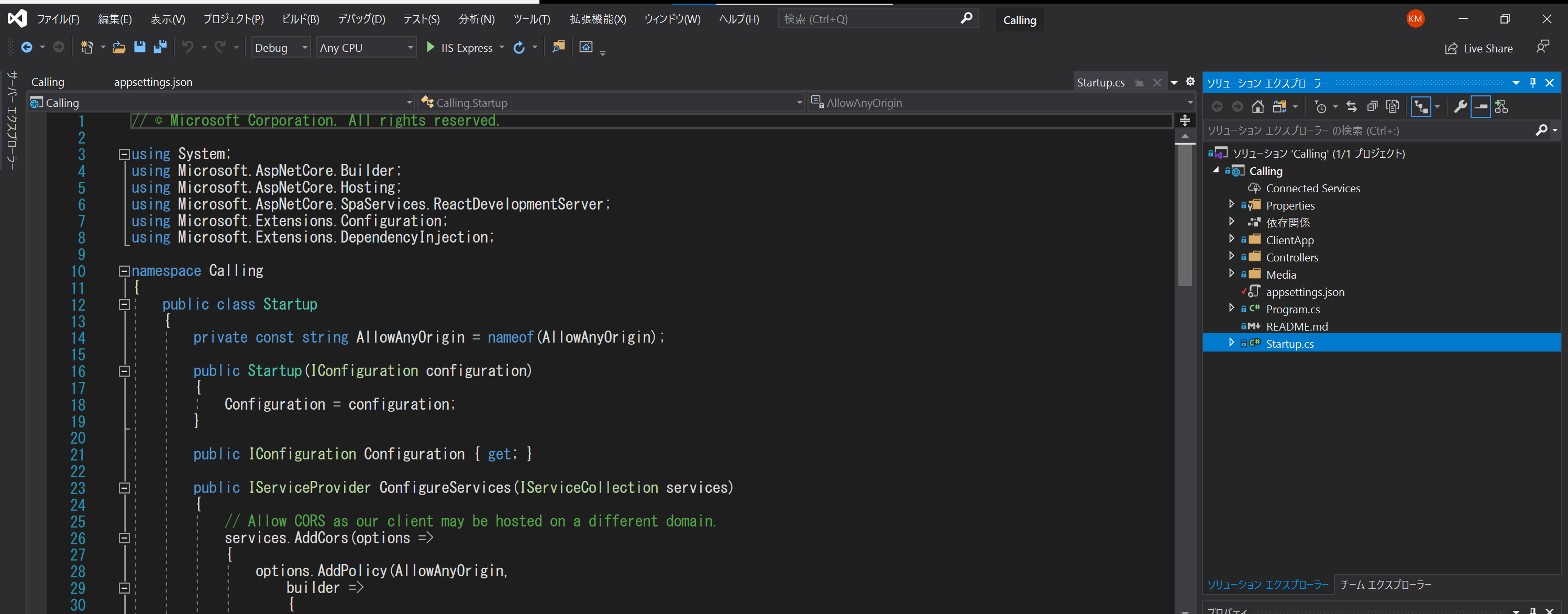Toggle Preview Selected Items in Solution Explorer
1568x614 pixels.
pyautogui.click(x=1481, y=106)
